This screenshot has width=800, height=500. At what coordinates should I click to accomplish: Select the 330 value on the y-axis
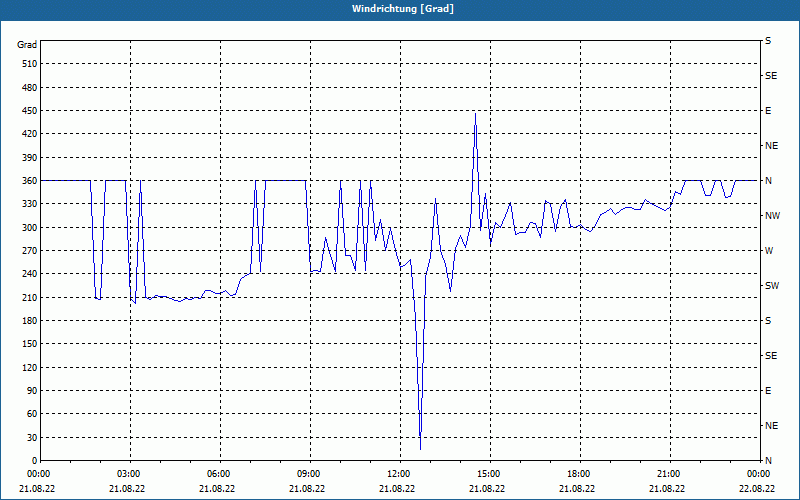point(30,204)
